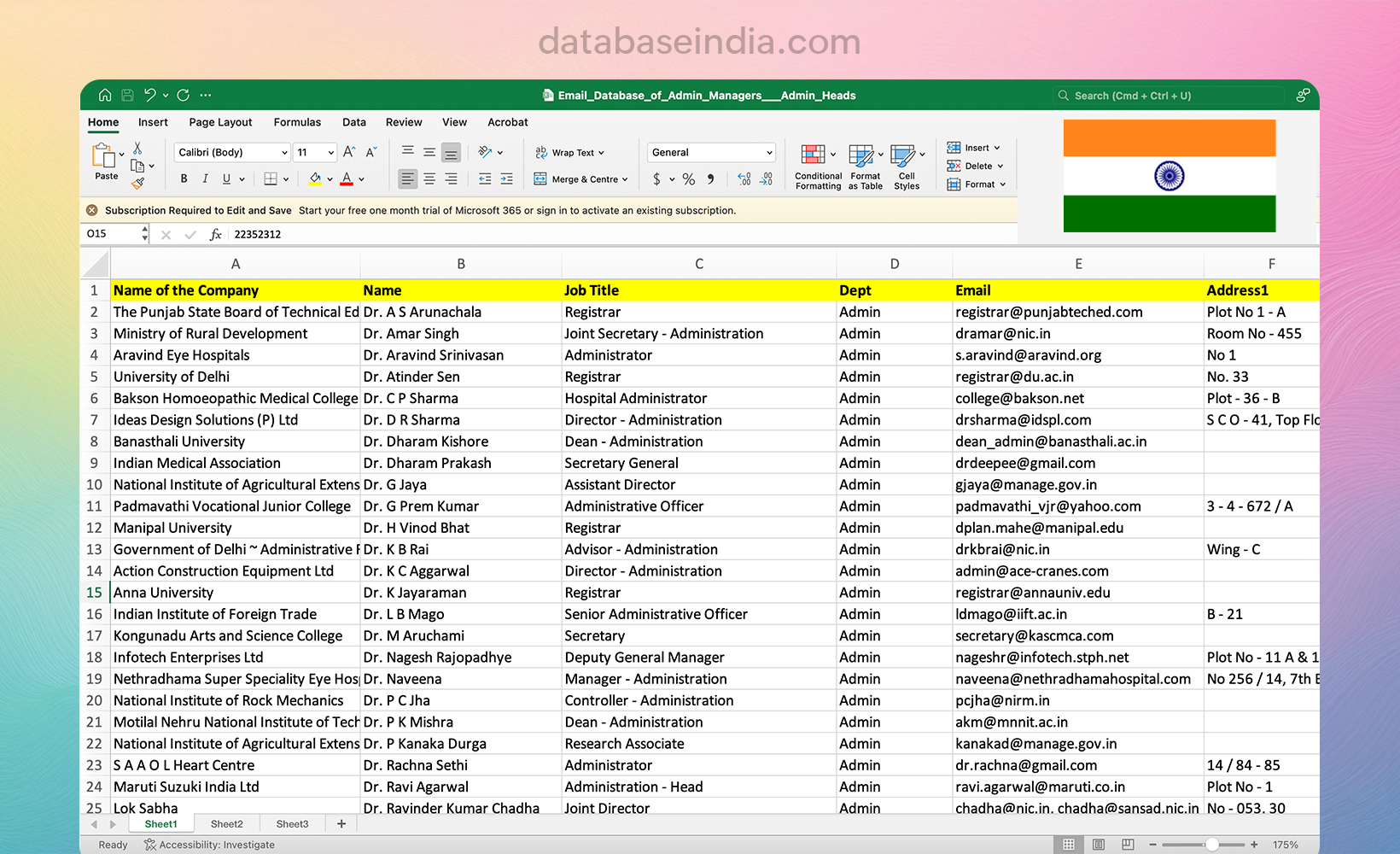This screenshot has width=1400, height=854.
Task: Toggle Top Align for cells
Action: point(408,152)
